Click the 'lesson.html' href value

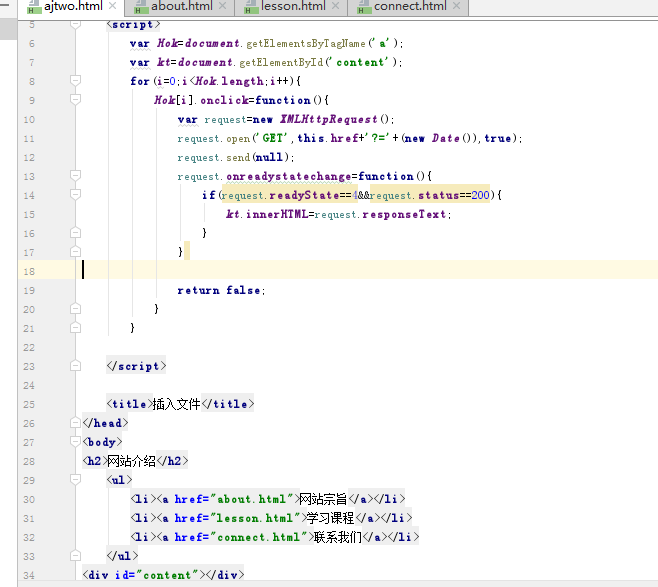254,518
